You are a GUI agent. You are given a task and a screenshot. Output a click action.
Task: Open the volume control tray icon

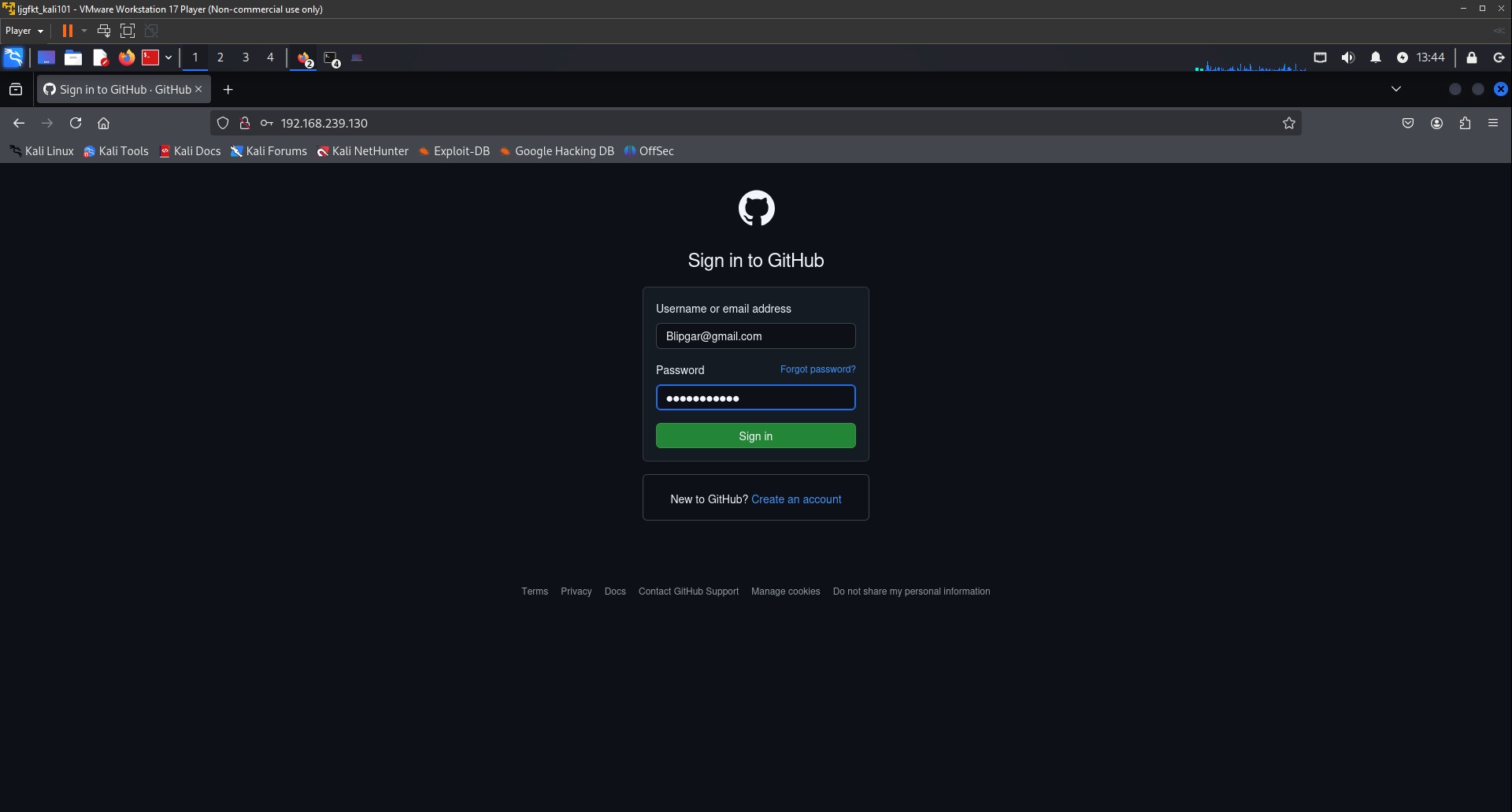pos(1348,57)
